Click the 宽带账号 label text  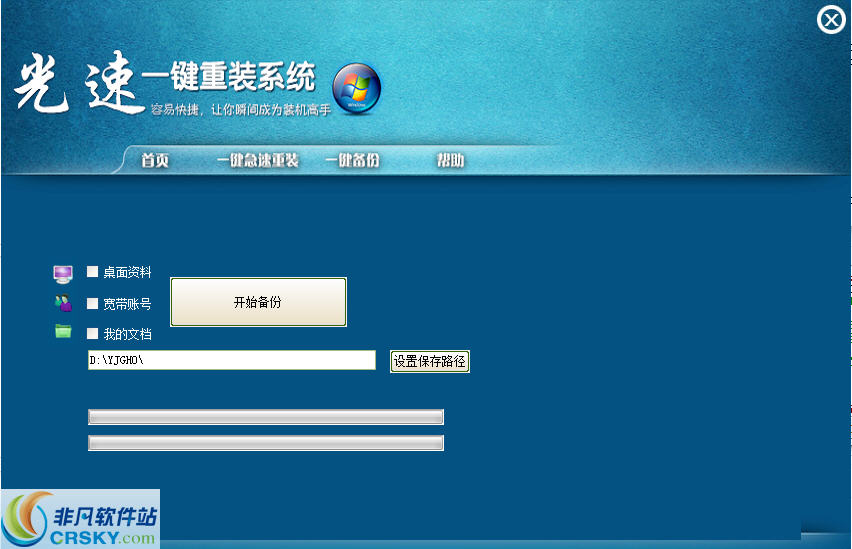(x=127, y=304)
